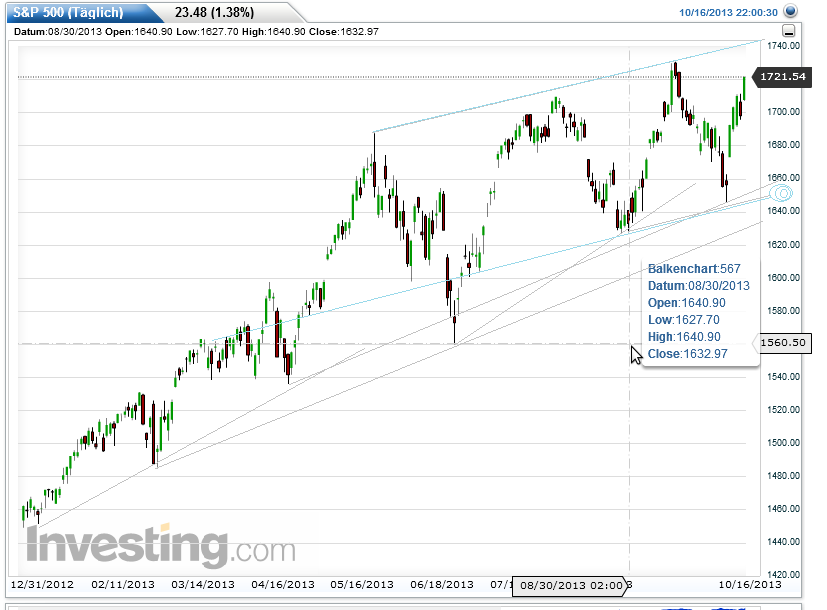Collapse the chart with the minimize button
Image resolution: width=827 pixels, height=610 pixels.
(x=789, y=31)
